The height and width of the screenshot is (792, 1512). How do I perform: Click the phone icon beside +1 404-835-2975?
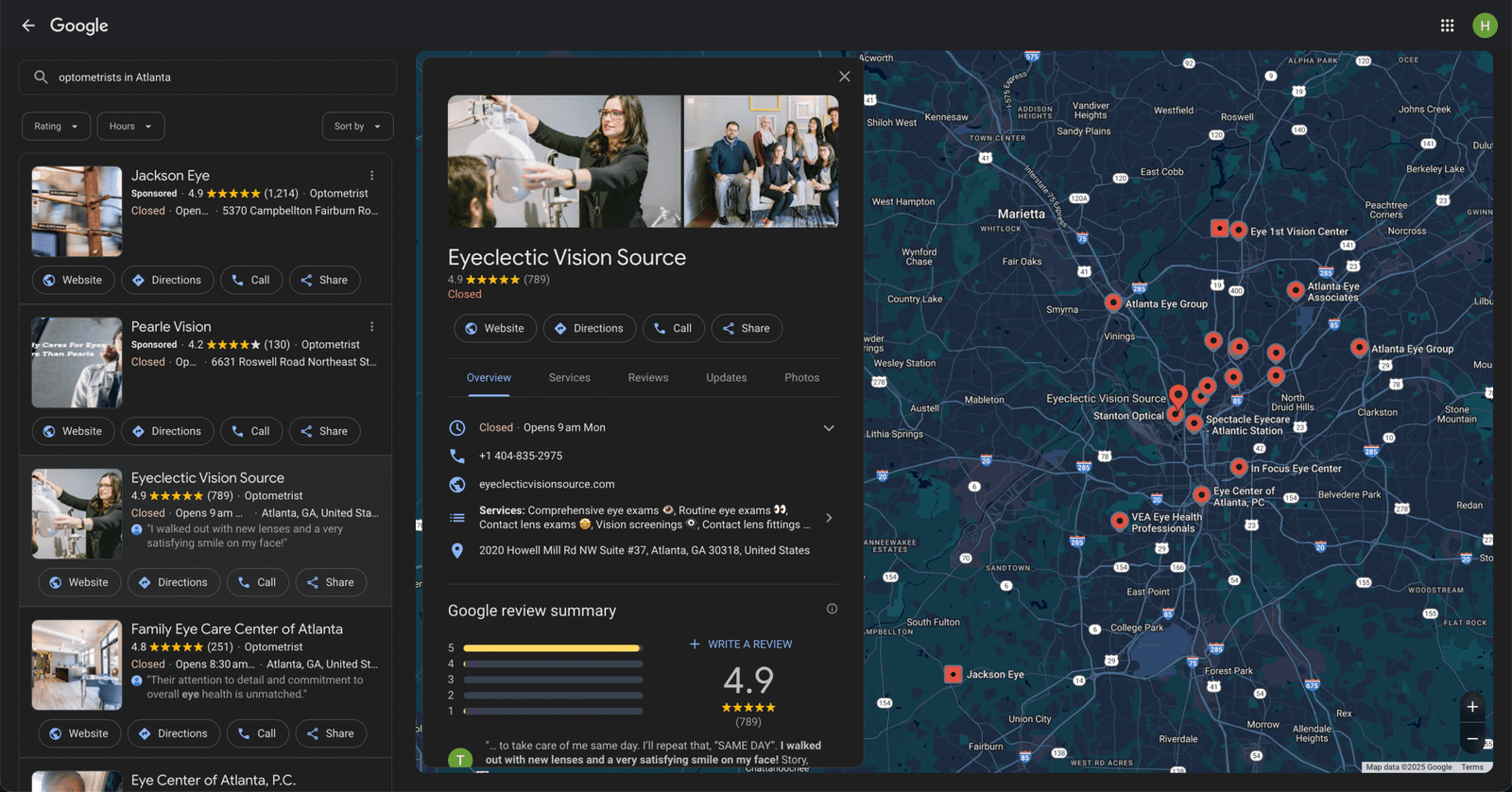pos(457,456)
